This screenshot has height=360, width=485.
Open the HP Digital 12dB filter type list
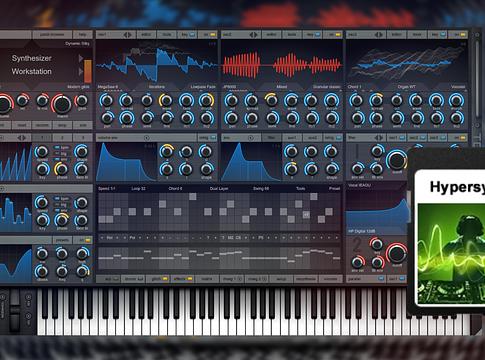(x=362, y=231)
